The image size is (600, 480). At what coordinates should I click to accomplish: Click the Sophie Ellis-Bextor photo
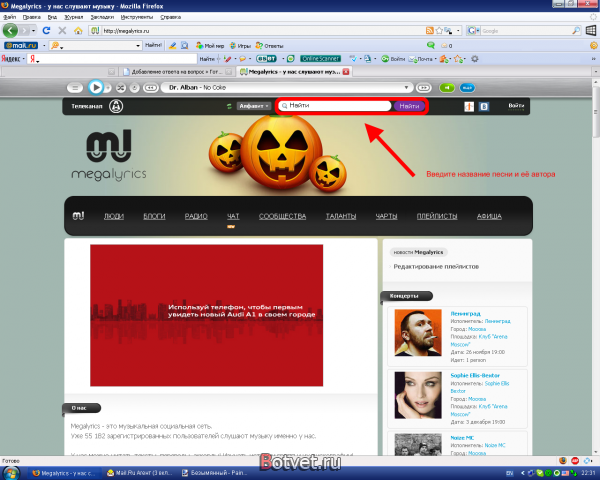pos(418,395)
